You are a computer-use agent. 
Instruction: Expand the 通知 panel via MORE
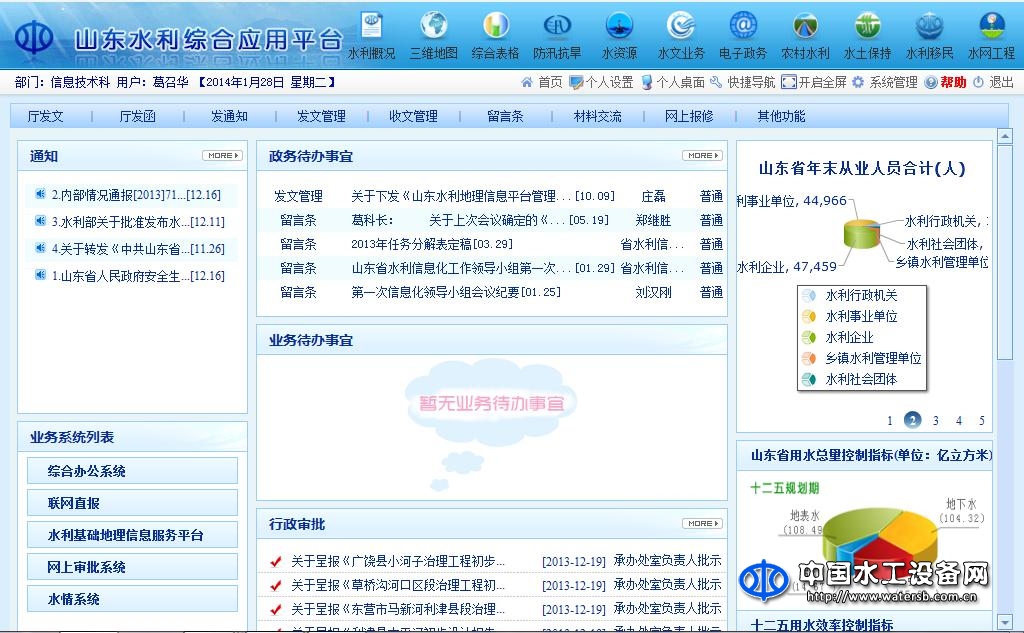click(x=219, y=156)
